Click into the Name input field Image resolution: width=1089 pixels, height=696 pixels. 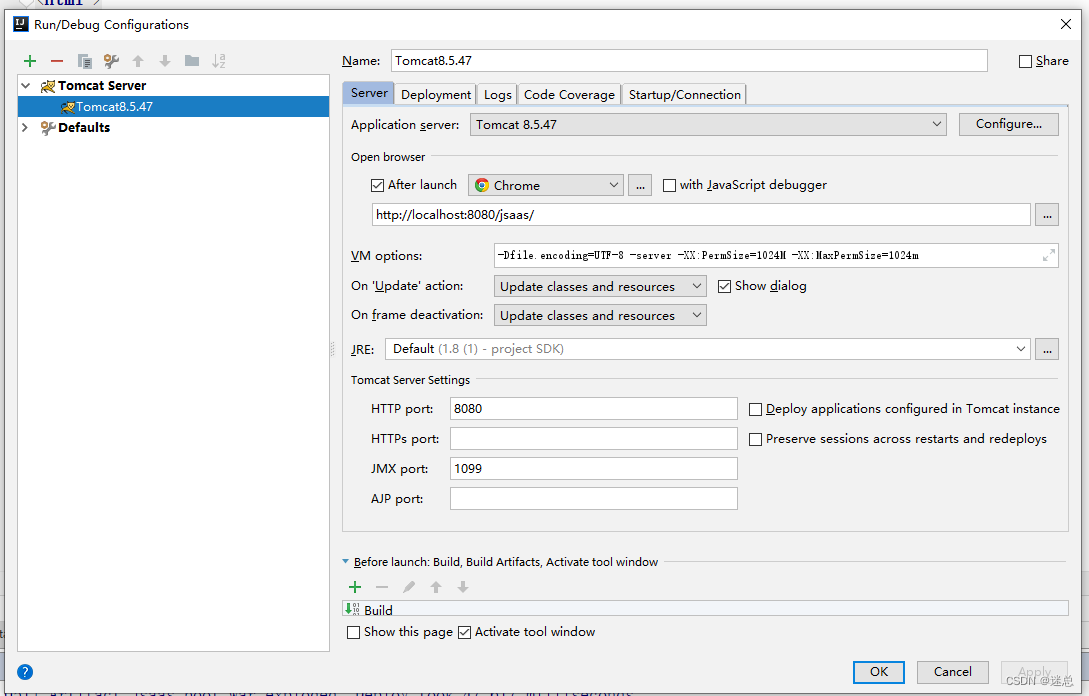tap(689, 60)
